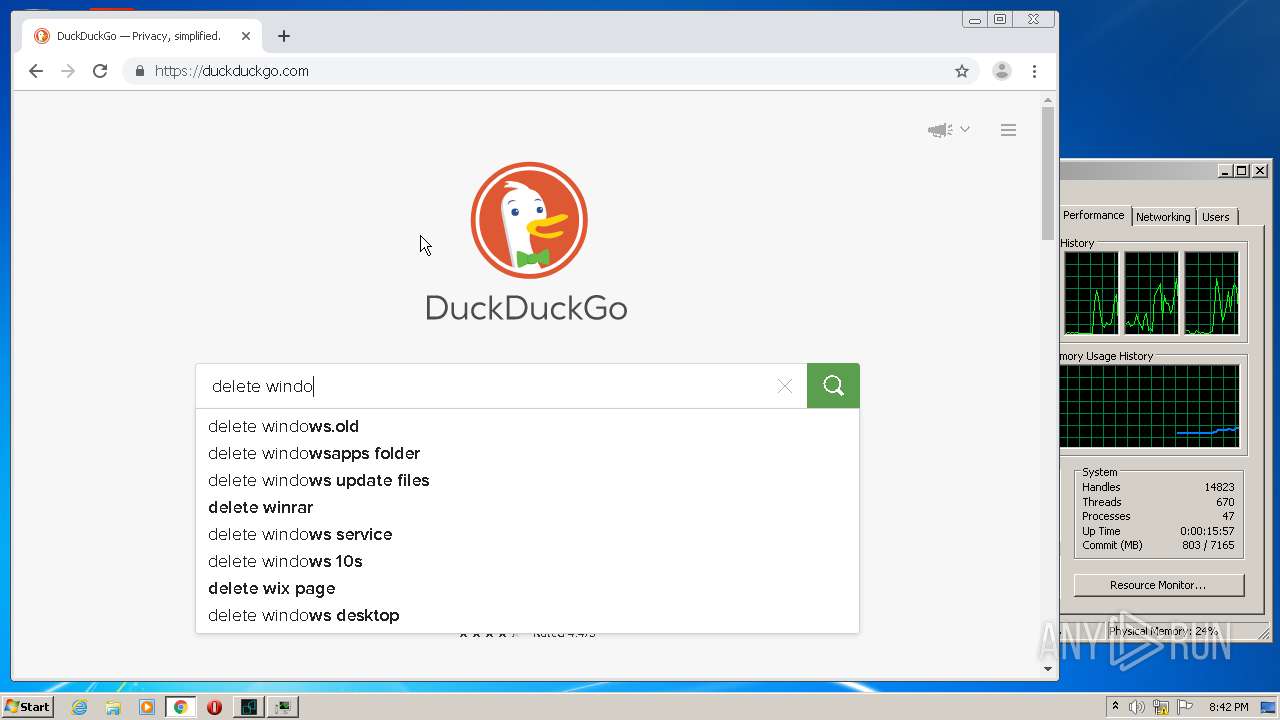Click the Commit (MB) value
The image size is (1280, 720).
1208,545
